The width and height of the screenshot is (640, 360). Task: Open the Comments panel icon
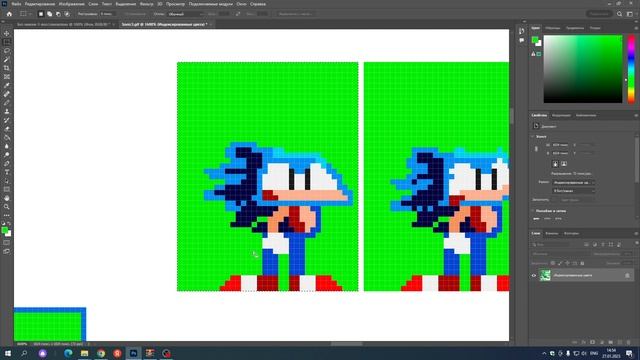click(522, 40)
